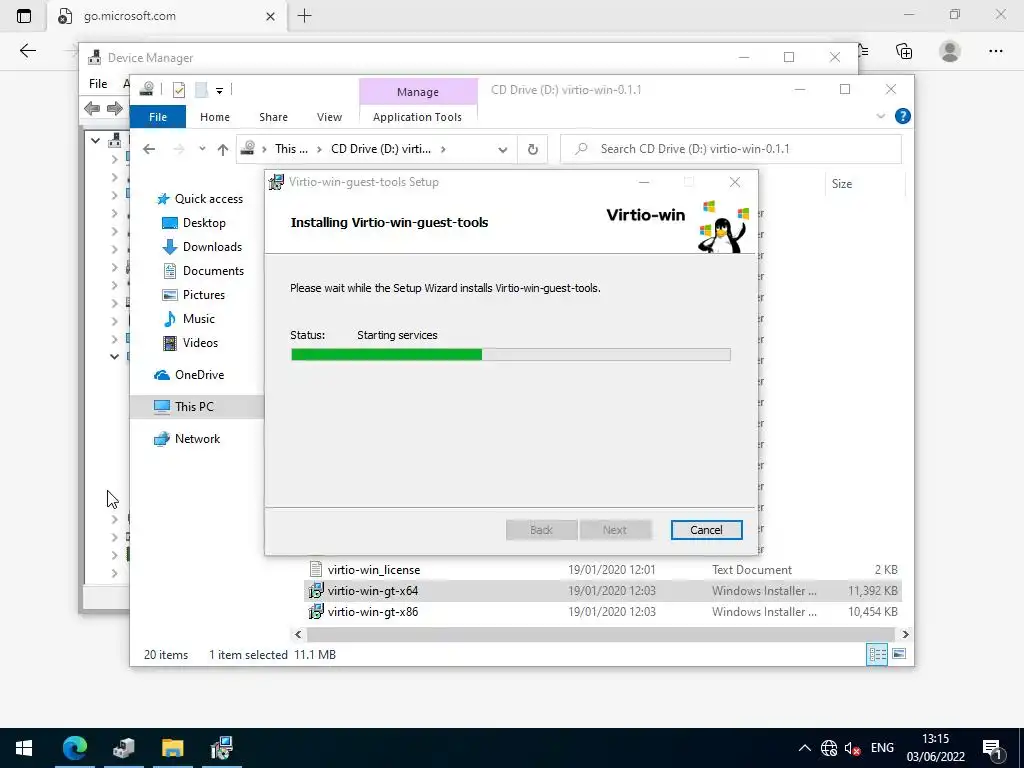
Task: Click CD Drive (D:) breadcrumb segment
Action: [381, 149]
